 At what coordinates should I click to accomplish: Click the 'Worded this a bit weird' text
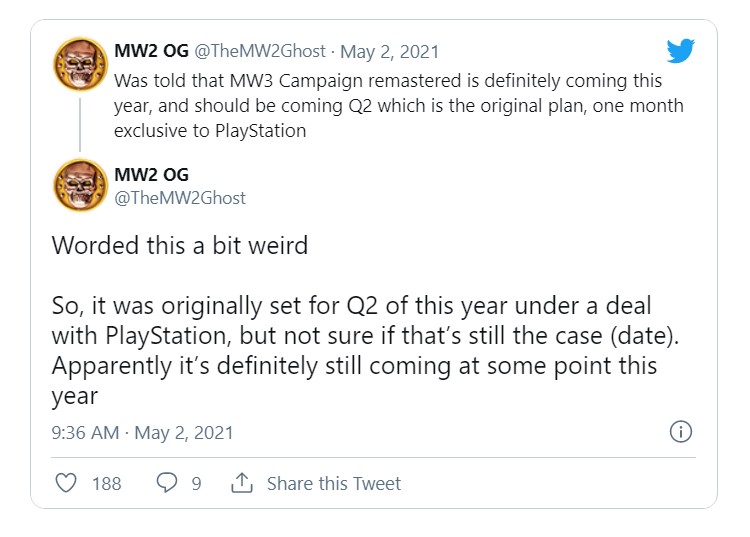coord(181,245)
